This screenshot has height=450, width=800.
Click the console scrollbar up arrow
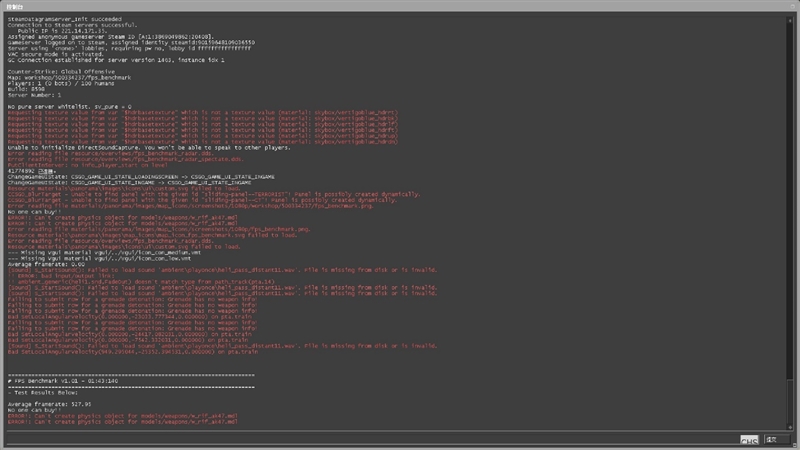[788, 19]
